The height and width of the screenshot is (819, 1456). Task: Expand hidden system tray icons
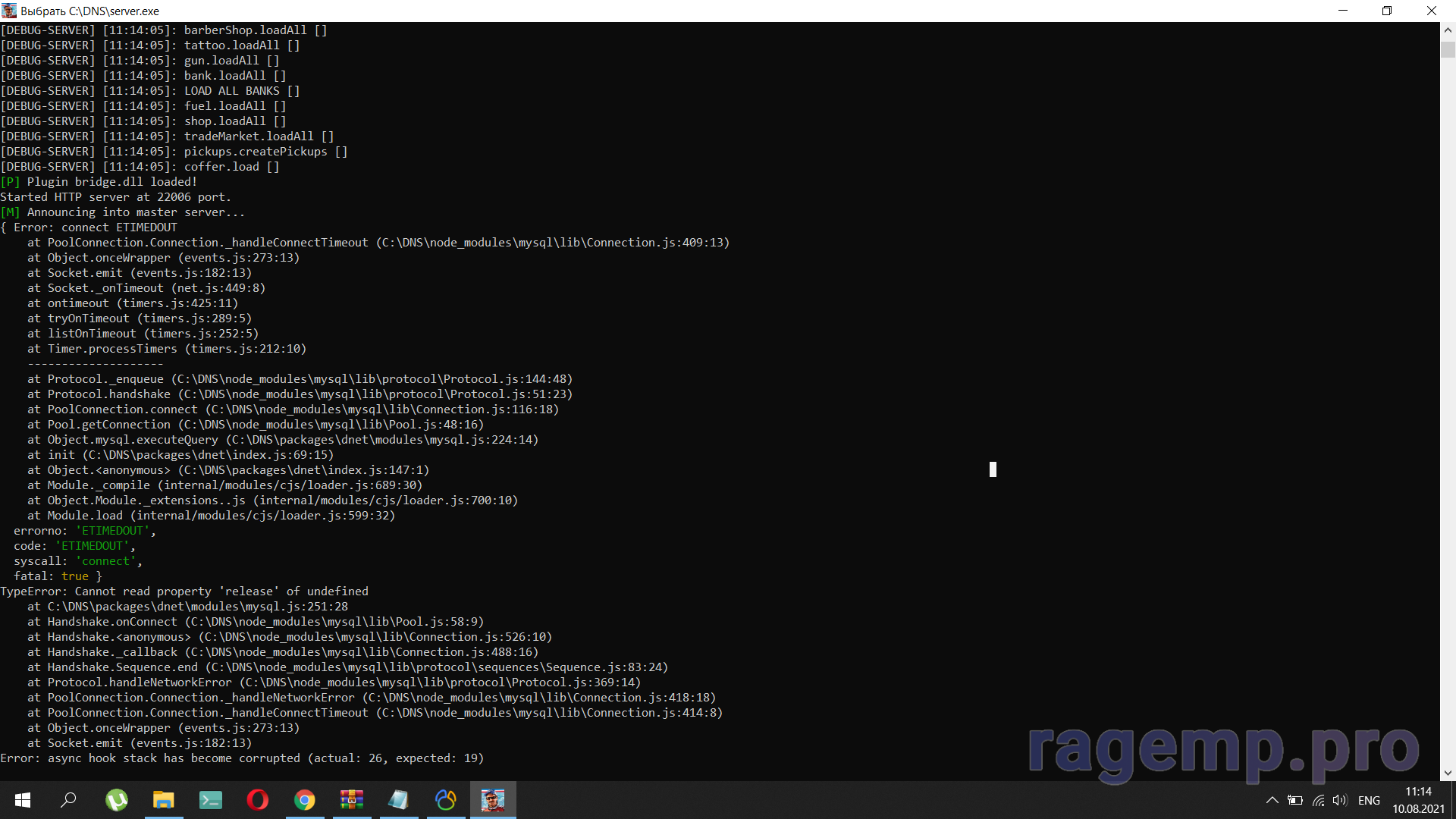1272,800
